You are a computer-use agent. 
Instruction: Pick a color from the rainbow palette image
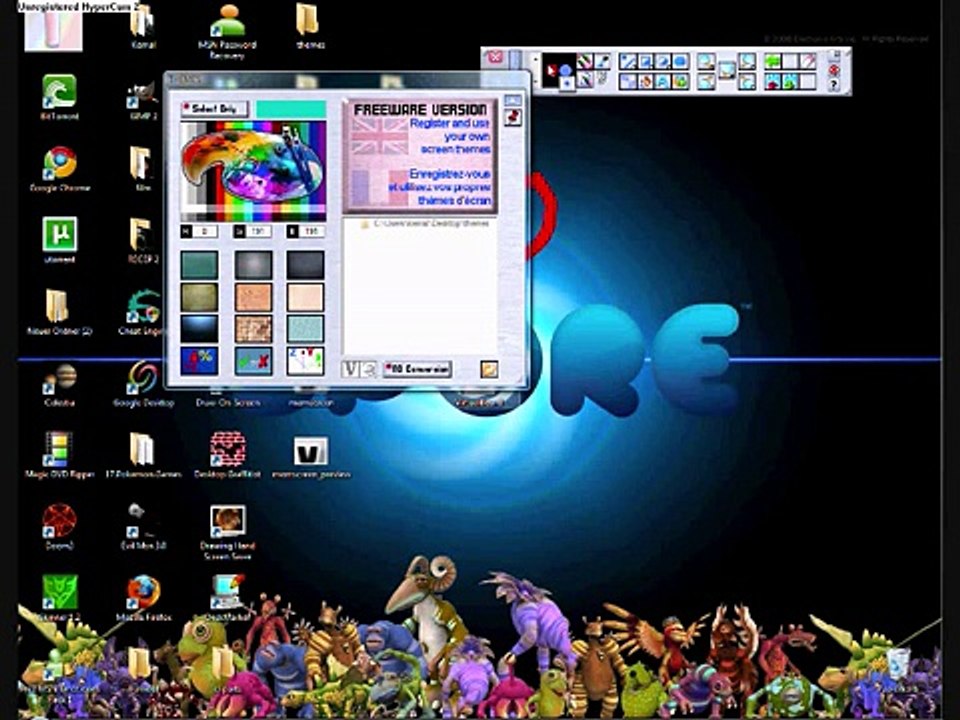click(253, 171)
